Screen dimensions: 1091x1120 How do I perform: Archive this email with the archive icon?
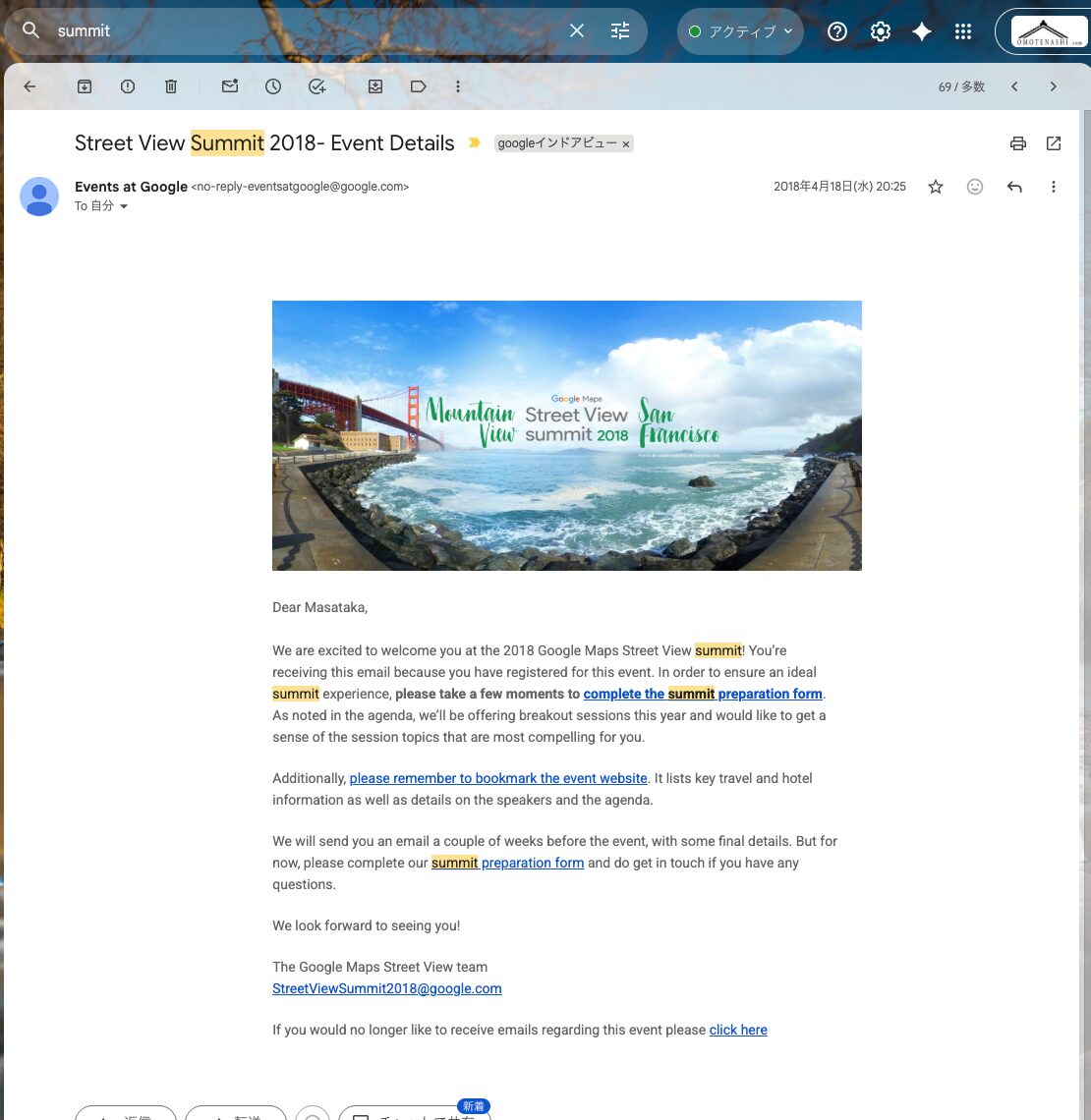pyautogui.click(x=85, y=86)
